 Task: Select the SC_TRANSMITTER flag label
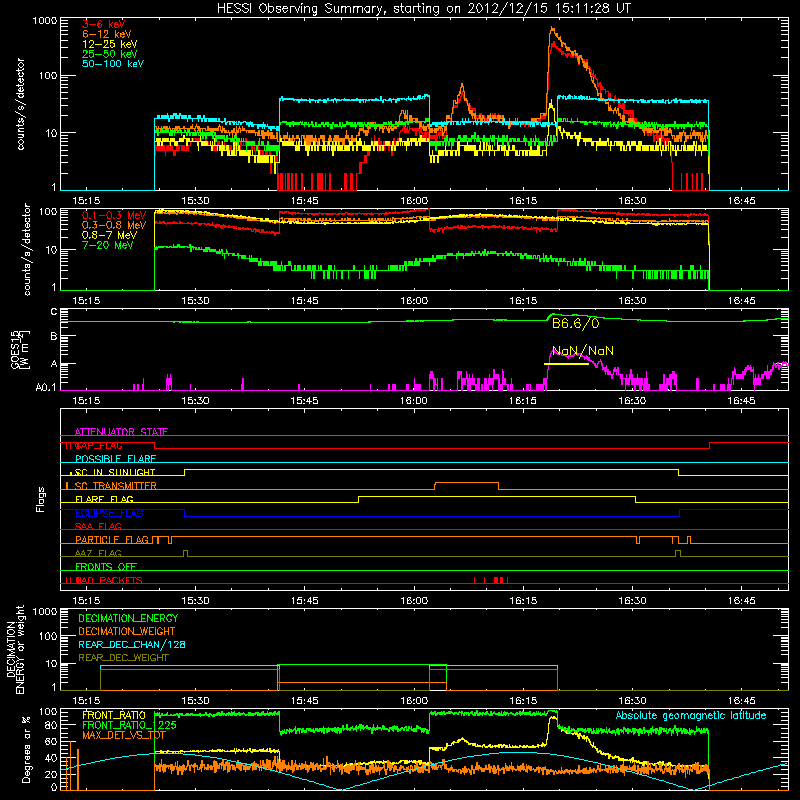116,486
